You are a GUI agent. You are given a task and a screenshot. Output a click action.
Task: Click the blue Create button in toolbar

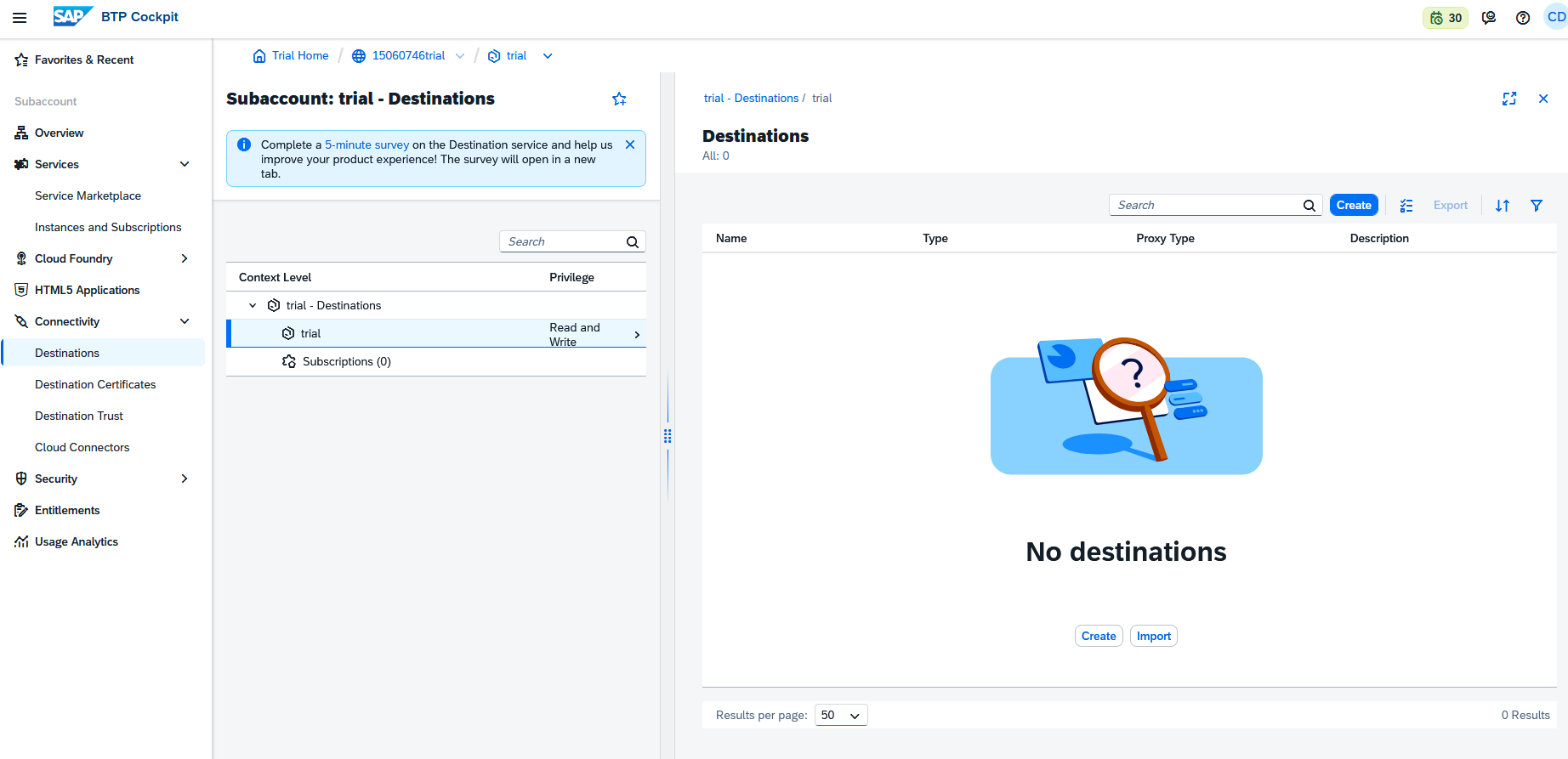click(1354, 206)
